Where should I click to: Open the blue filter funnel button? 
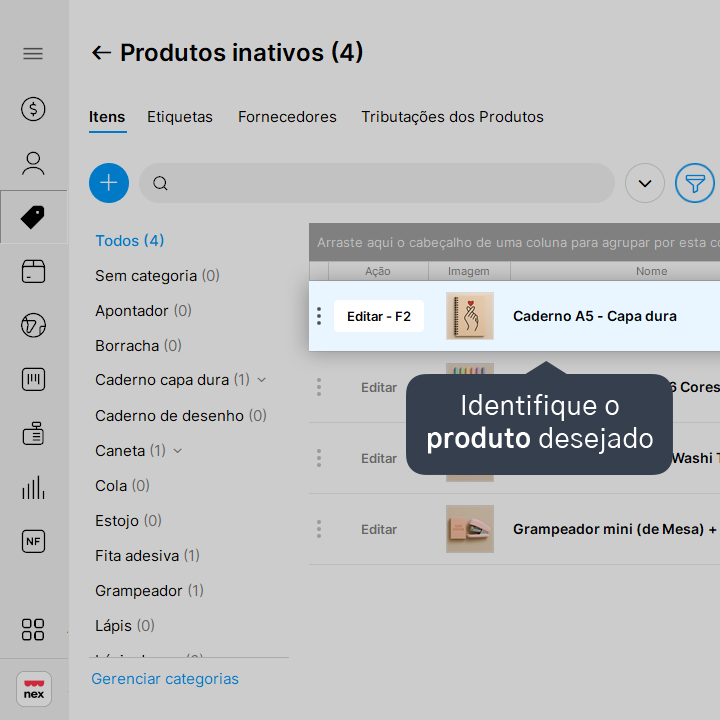(695, 183)
